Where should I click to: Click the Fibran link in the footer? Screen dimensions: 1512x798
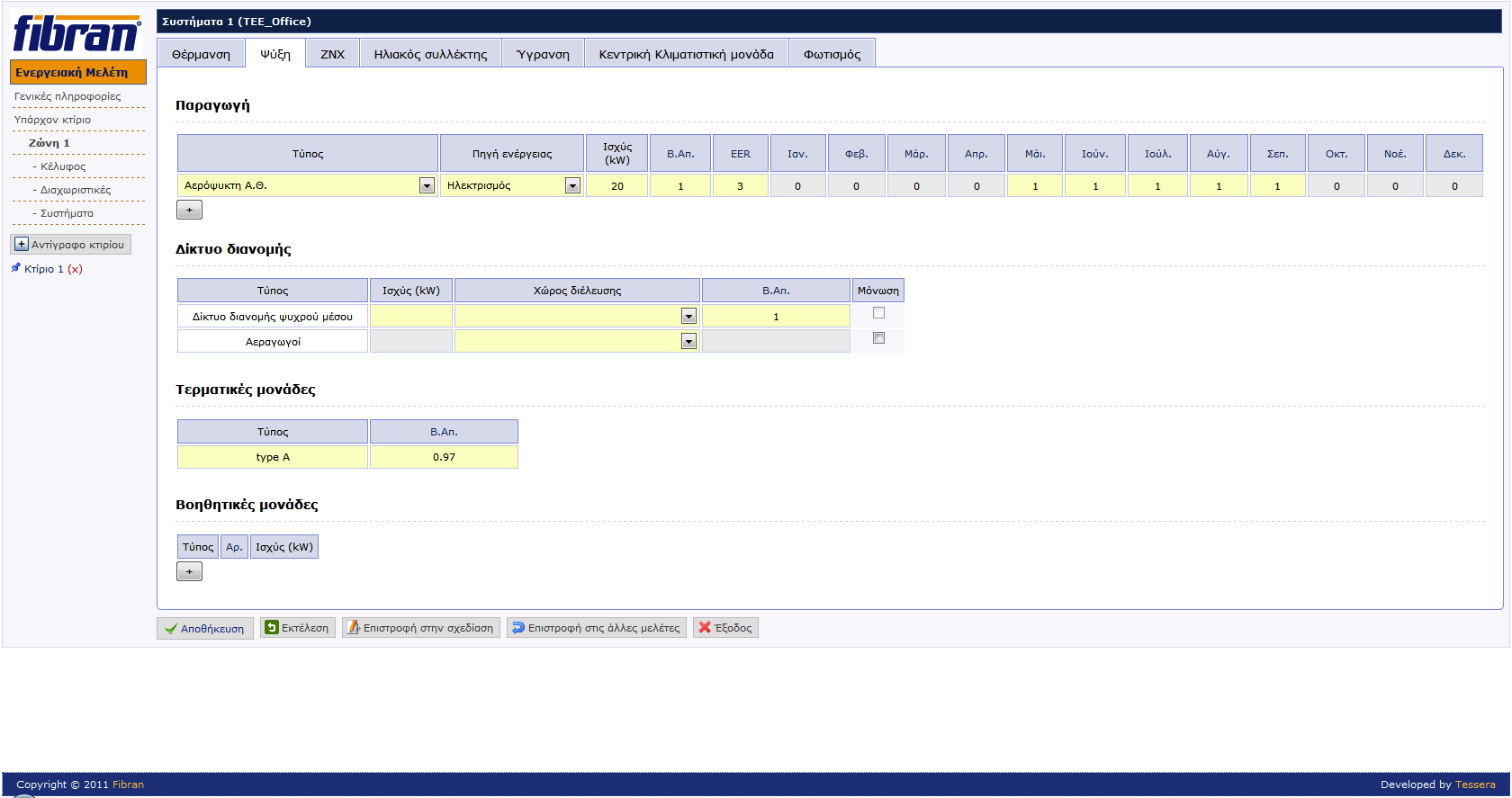[128, 785]
